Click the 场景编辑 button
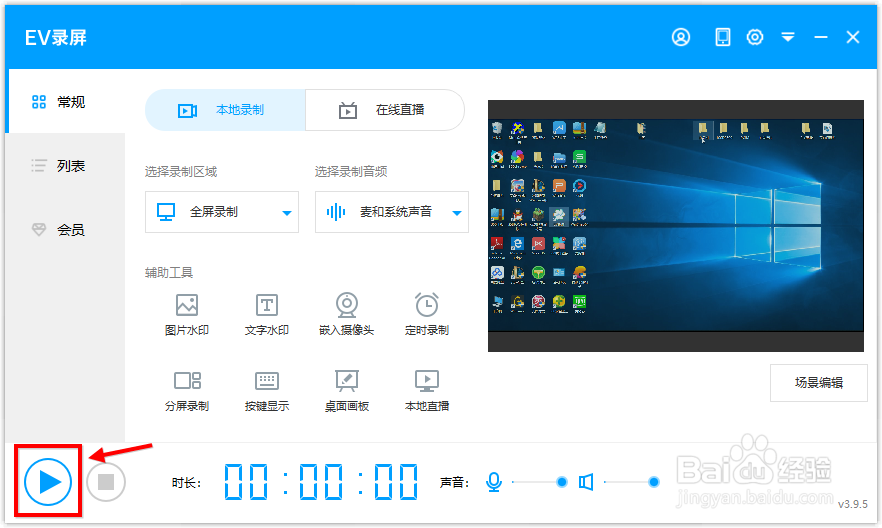The width and height of the screenshot is (882, 528). (x=818, y=383)
